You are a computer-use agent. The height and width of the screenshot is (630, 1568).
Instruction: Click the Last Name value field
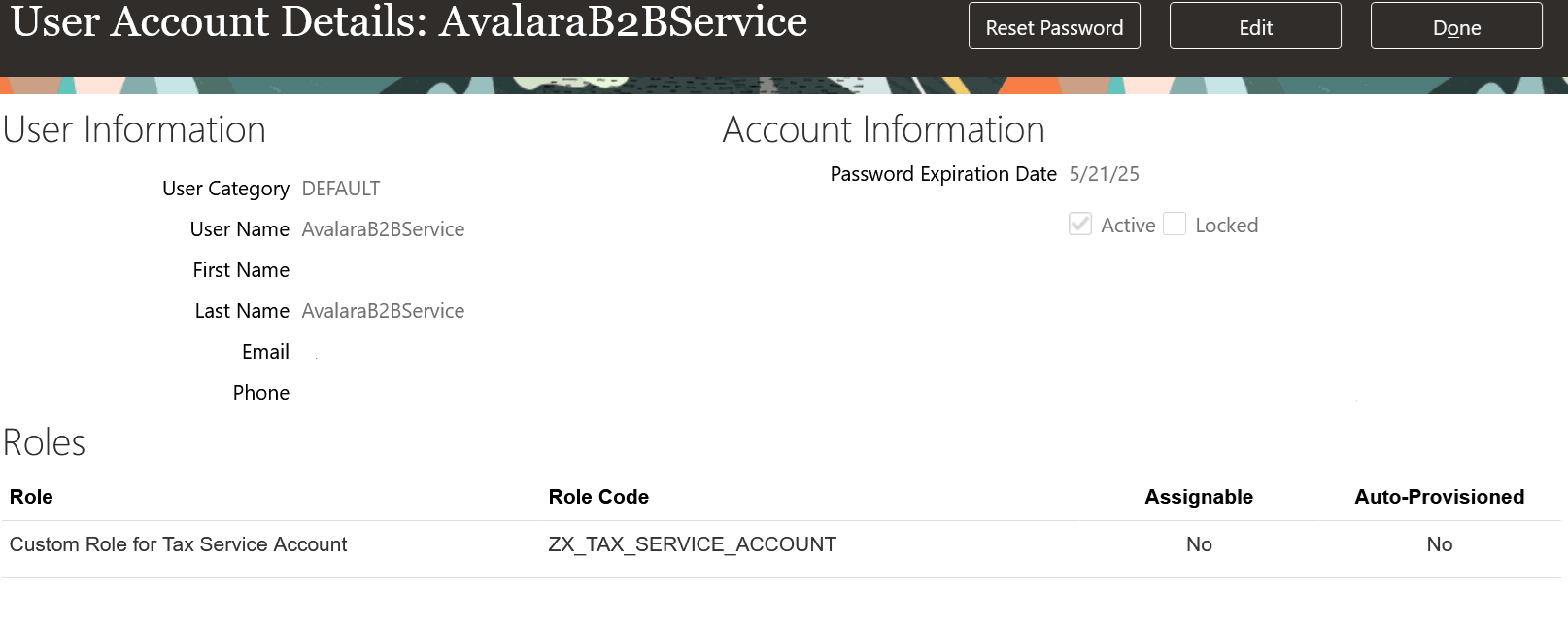pos(383,311)
